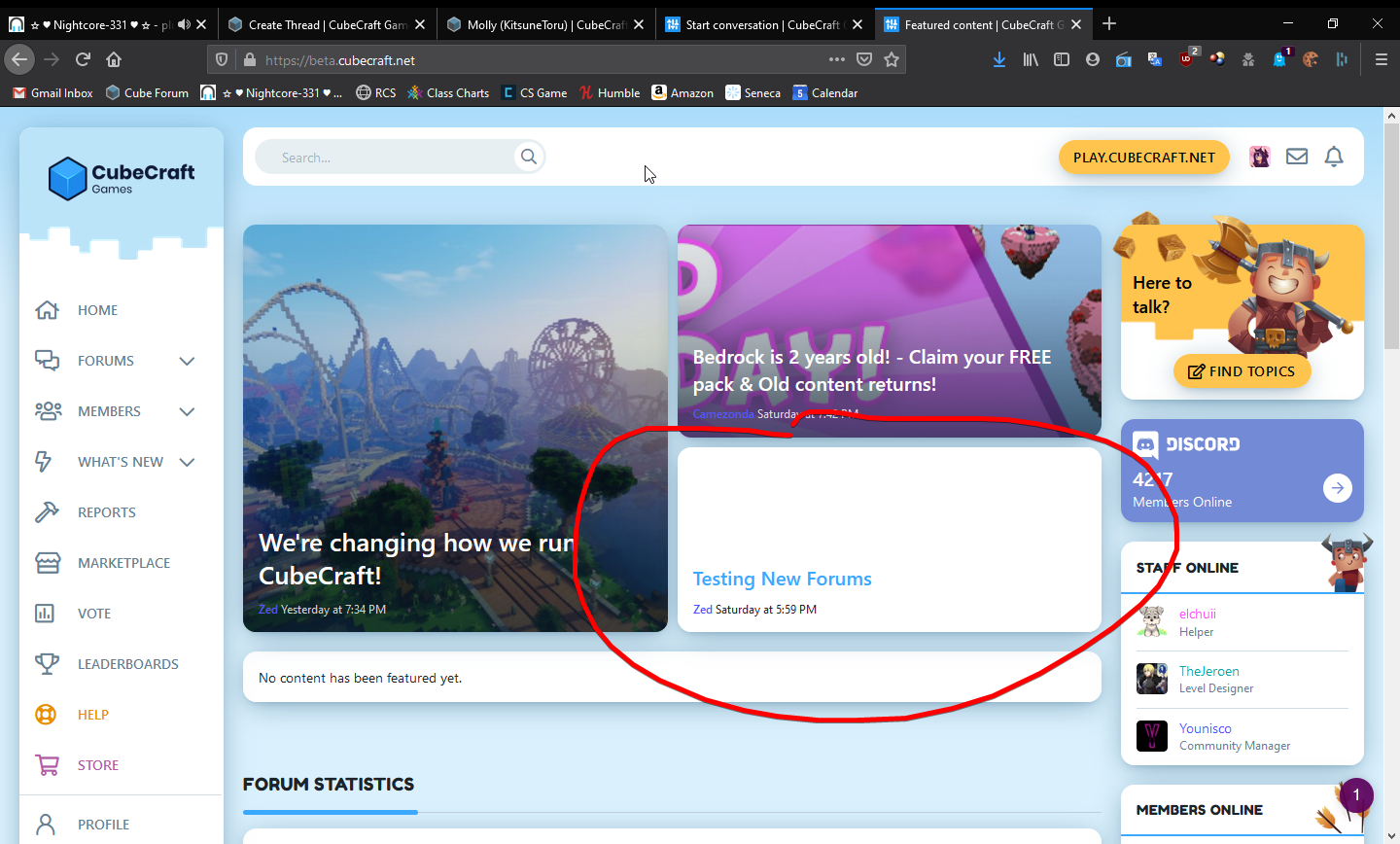Open the Marketplace shop icon
Viewport: 1400px width, 844px height.
47,563
